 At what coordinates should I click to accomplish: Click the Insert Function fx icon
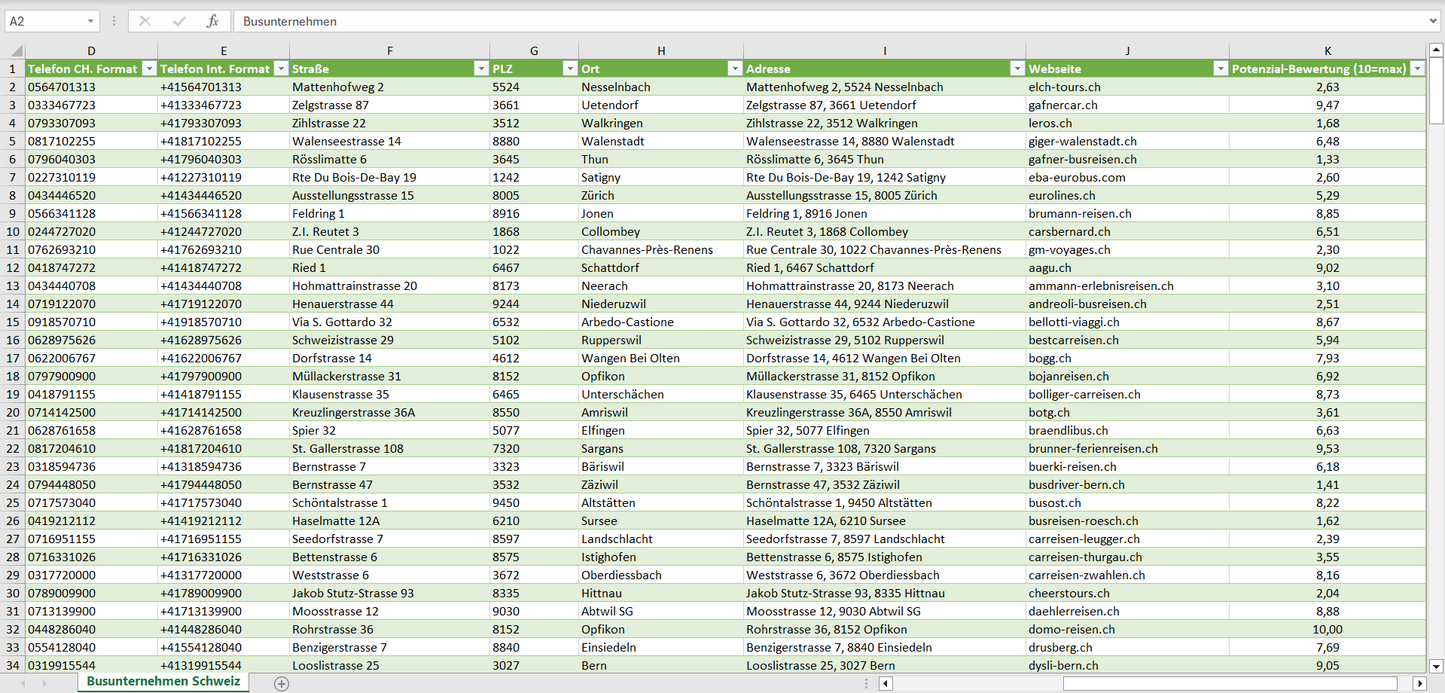212,21
